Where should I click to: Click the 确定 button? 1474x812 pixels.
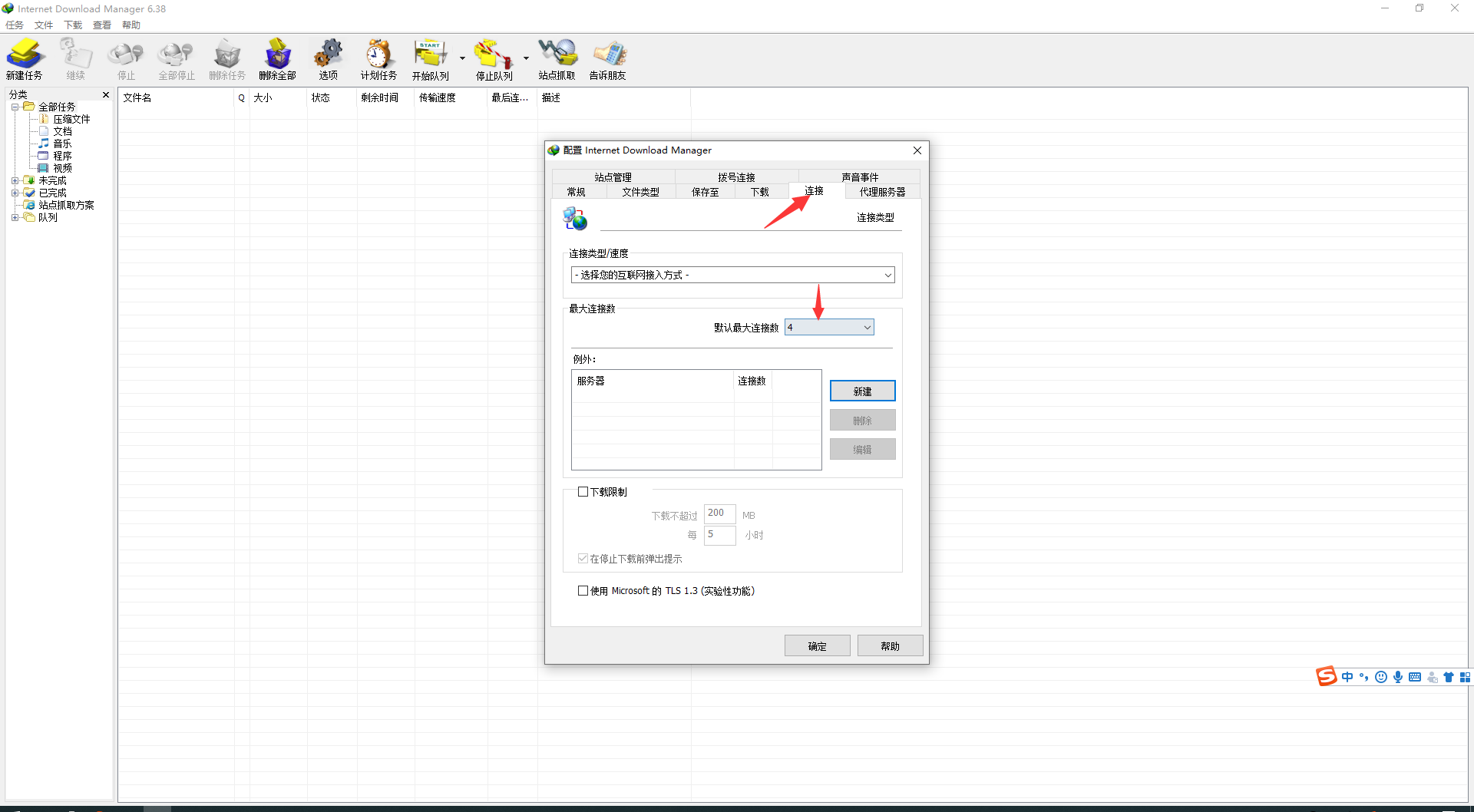click(817, 646)
